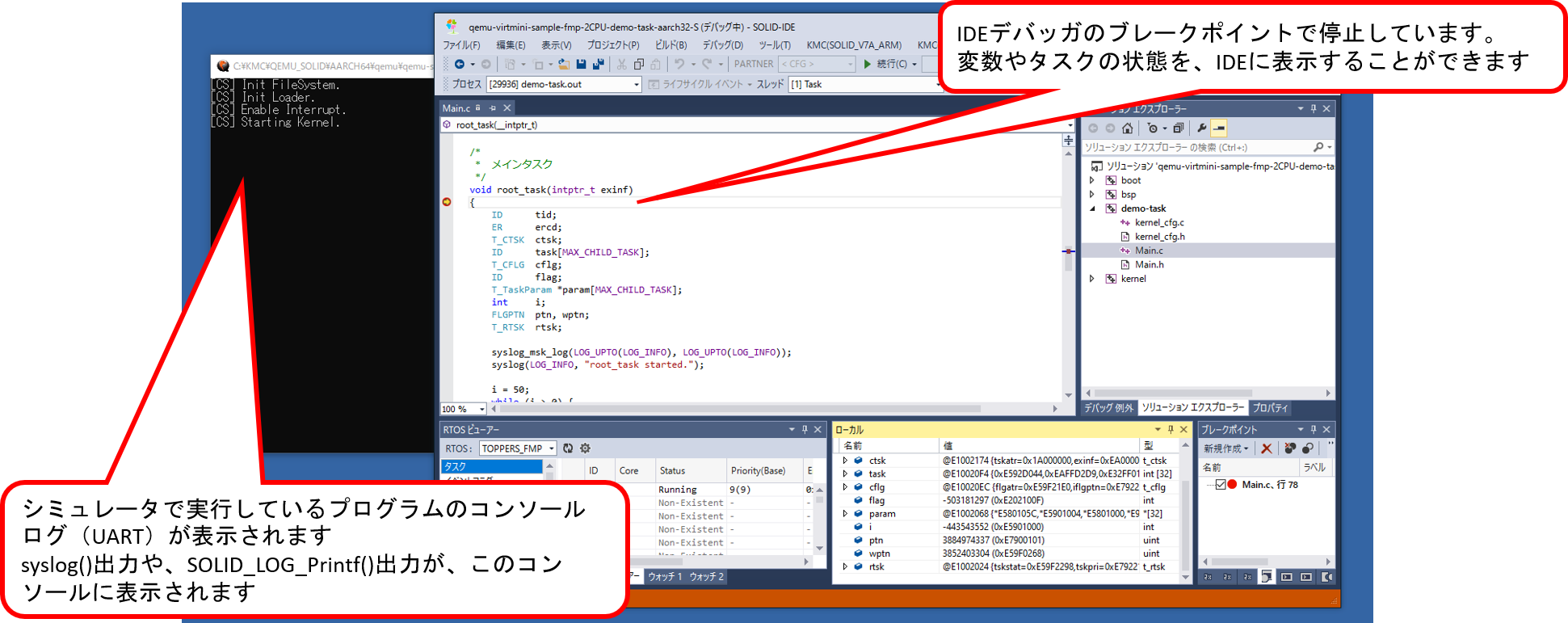Switch to the ウォッチ 1 tab
The image size is (1568, 623).
point(665,576)
